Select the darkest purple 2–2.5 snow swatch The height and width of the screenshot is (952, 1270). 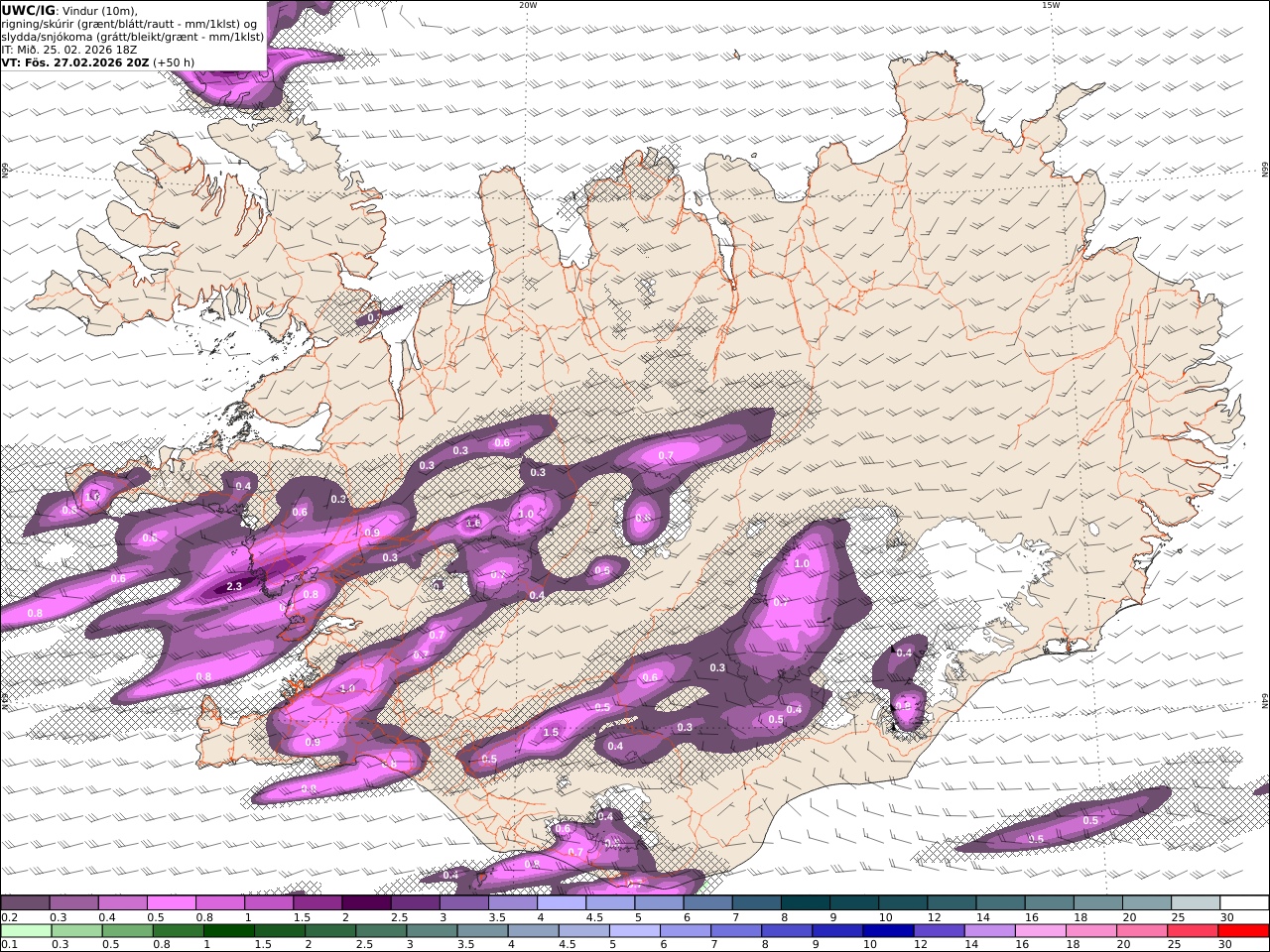tap(366, 903)
